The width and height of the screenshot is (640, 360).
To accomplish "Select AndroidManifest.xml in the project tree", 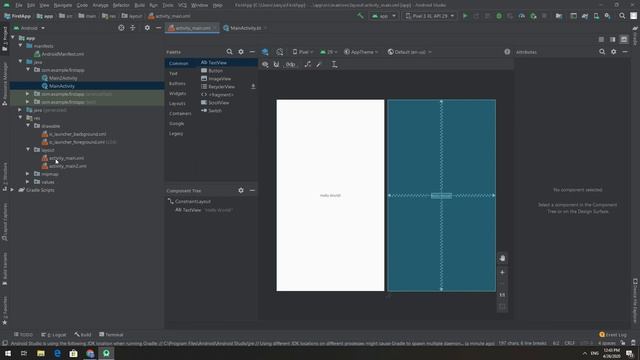I will click(62, 54).
